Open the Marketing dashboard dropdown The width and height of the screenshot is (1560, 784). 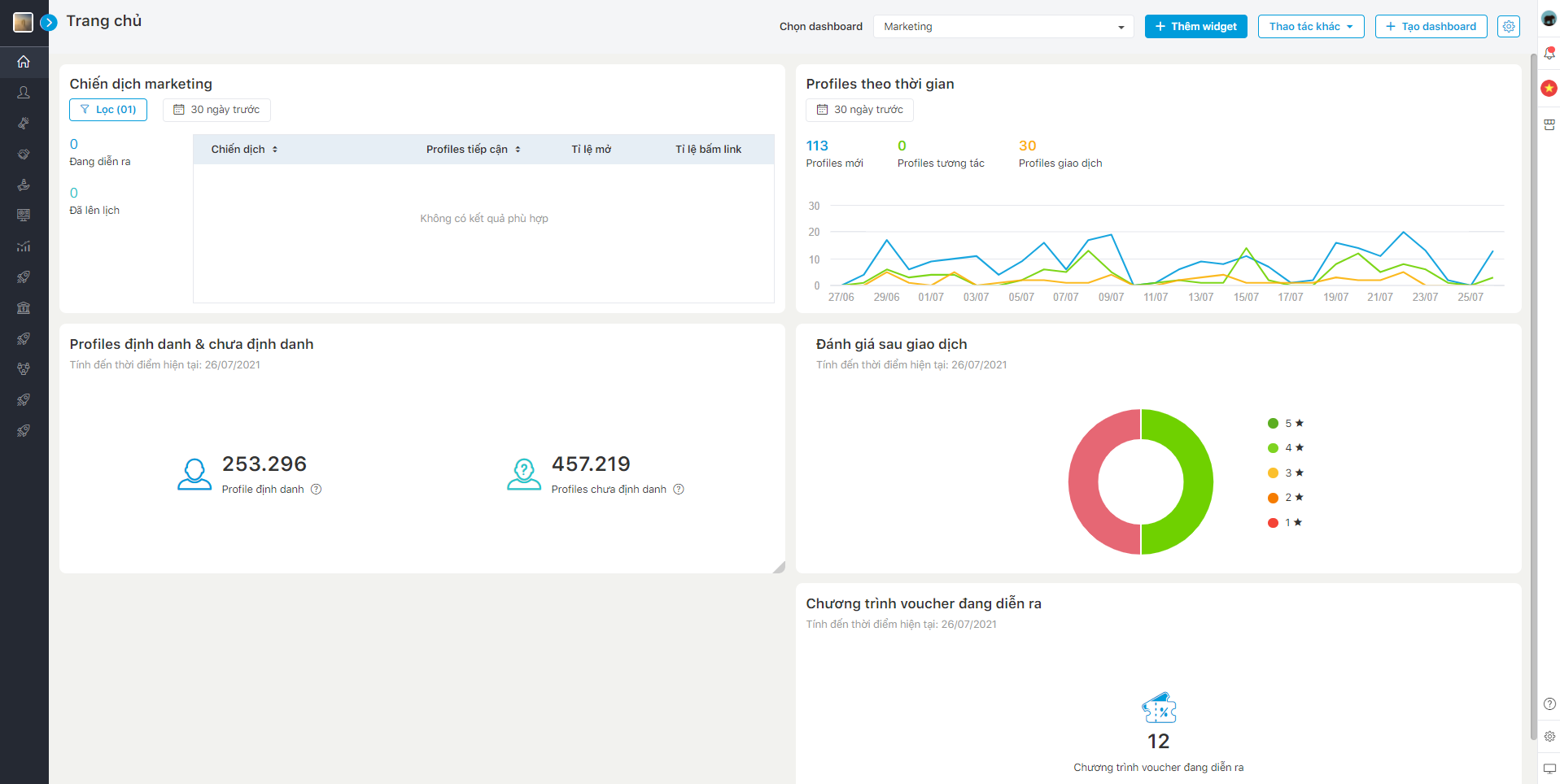point(1003,27)
